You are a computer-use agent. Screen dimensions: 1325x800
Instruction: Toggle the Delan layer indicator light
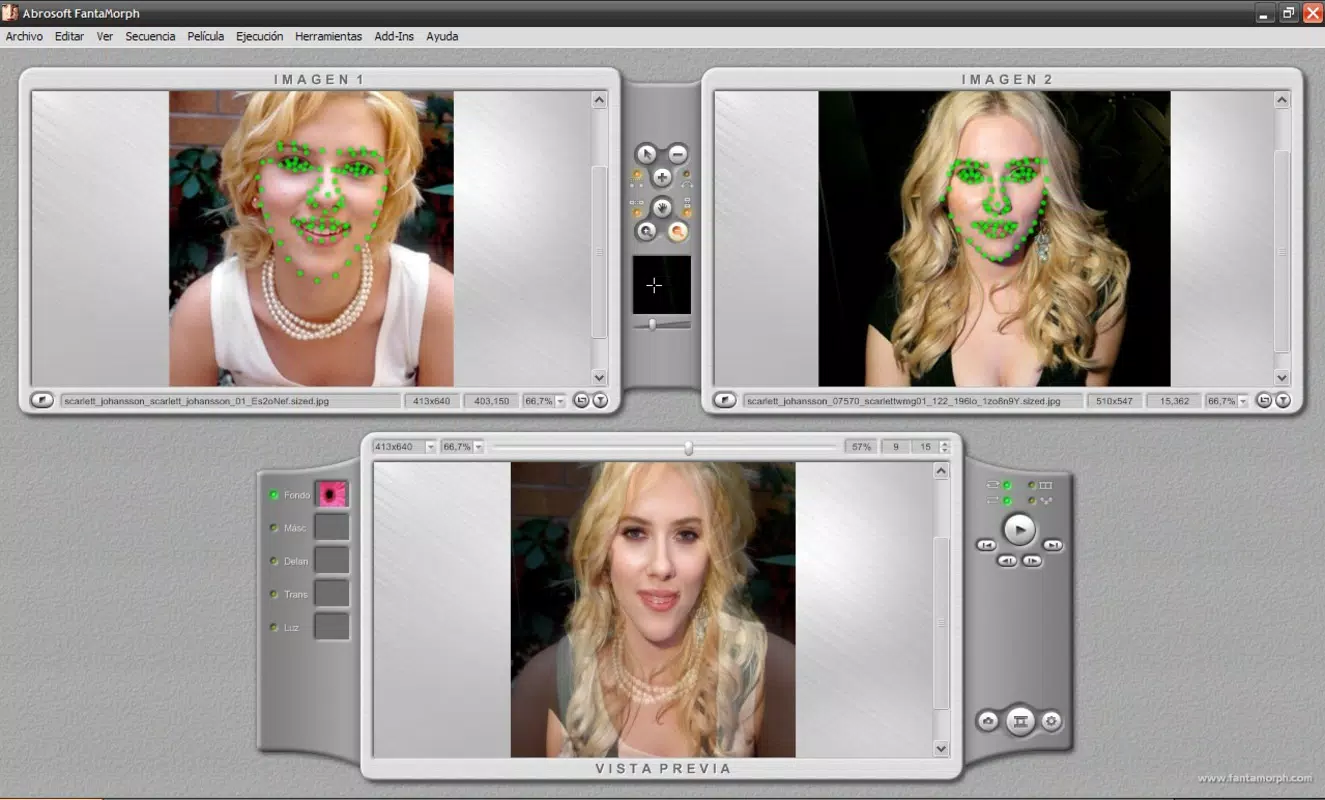point(274,561)
